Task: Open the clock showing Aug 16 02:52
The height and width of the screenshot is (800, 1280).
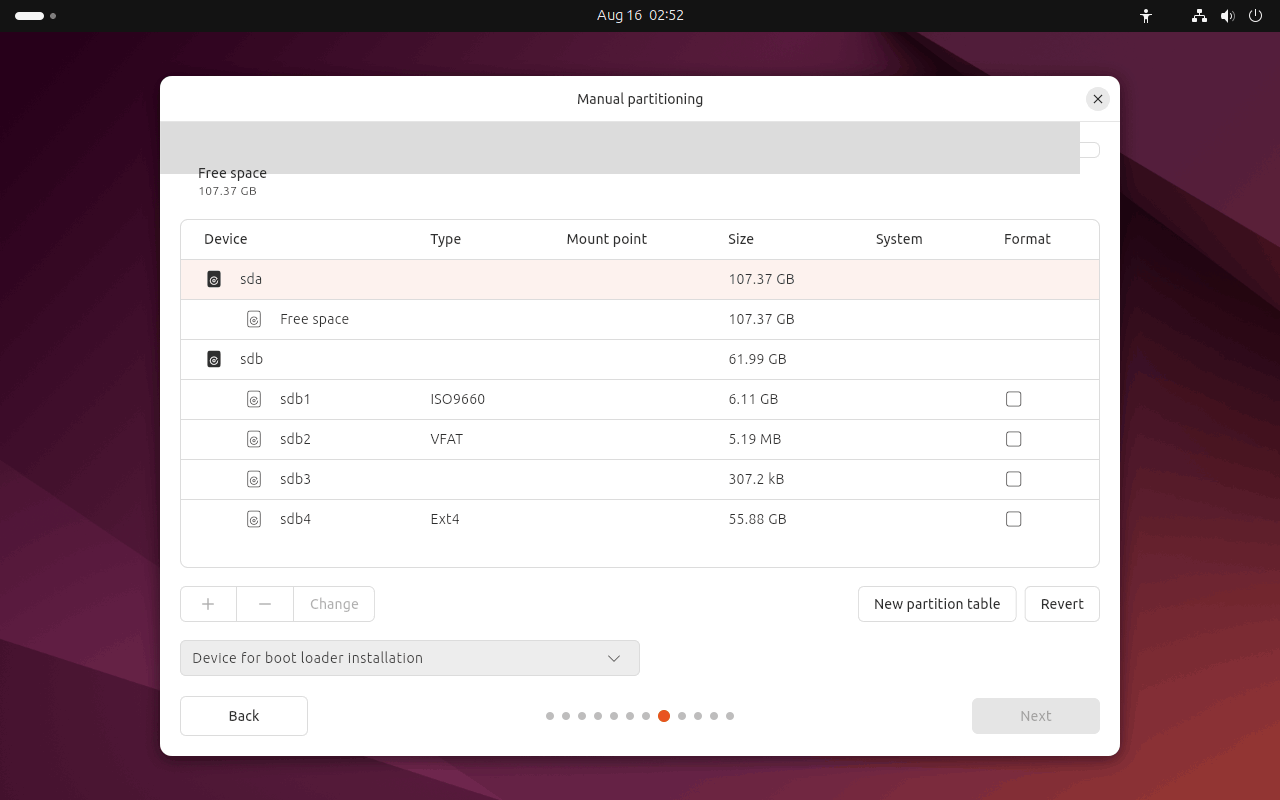Action: click(x=640, y=16)
